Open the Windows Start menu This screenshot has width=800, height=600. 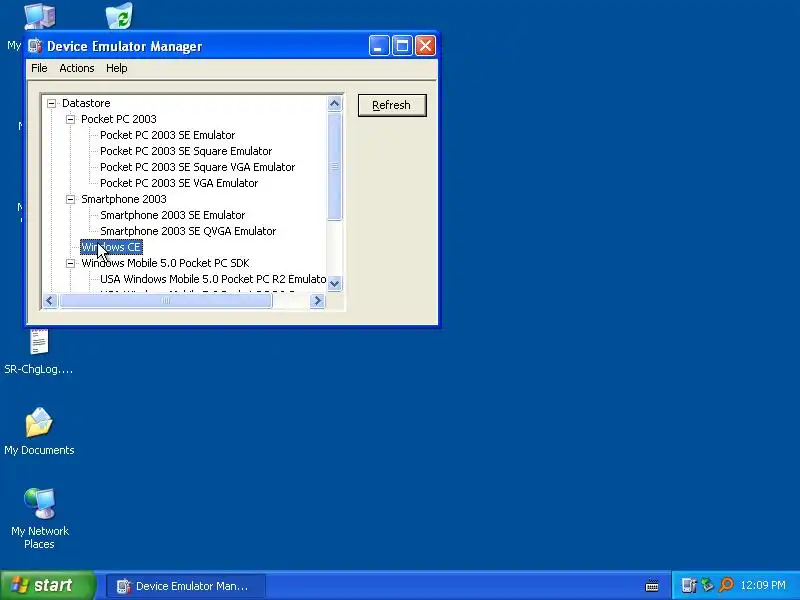(x=48, y=585)
